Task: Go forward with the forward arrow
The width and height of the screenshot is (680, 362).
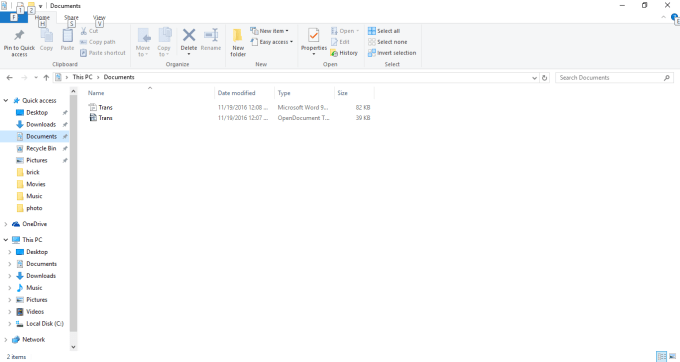Action: [24, 78]
